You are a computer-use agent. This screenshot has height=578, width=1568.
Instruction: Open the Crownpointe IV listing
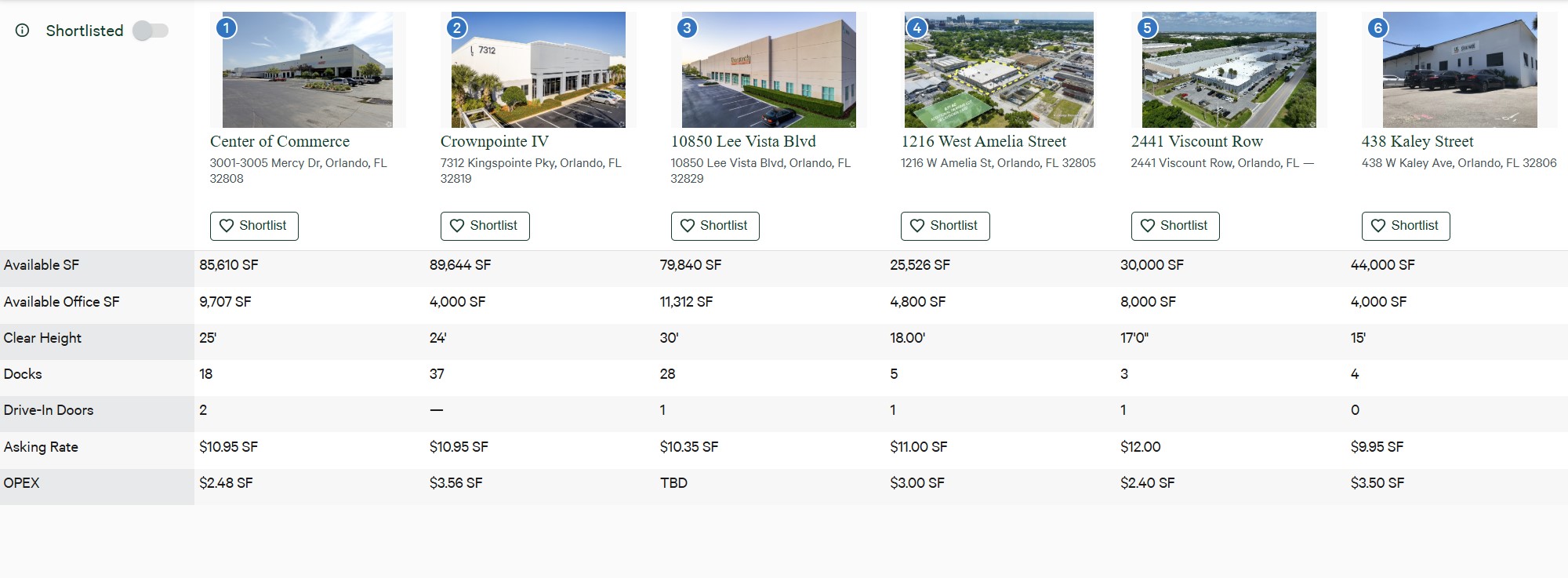coord(494,141)
